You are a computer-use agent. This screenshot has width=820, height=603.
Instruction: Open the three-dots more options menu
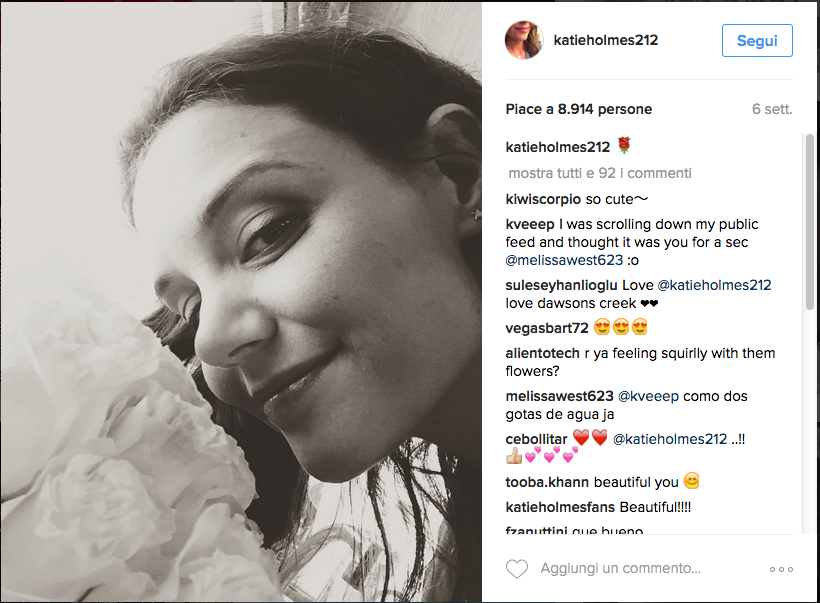tap(781, 569)
